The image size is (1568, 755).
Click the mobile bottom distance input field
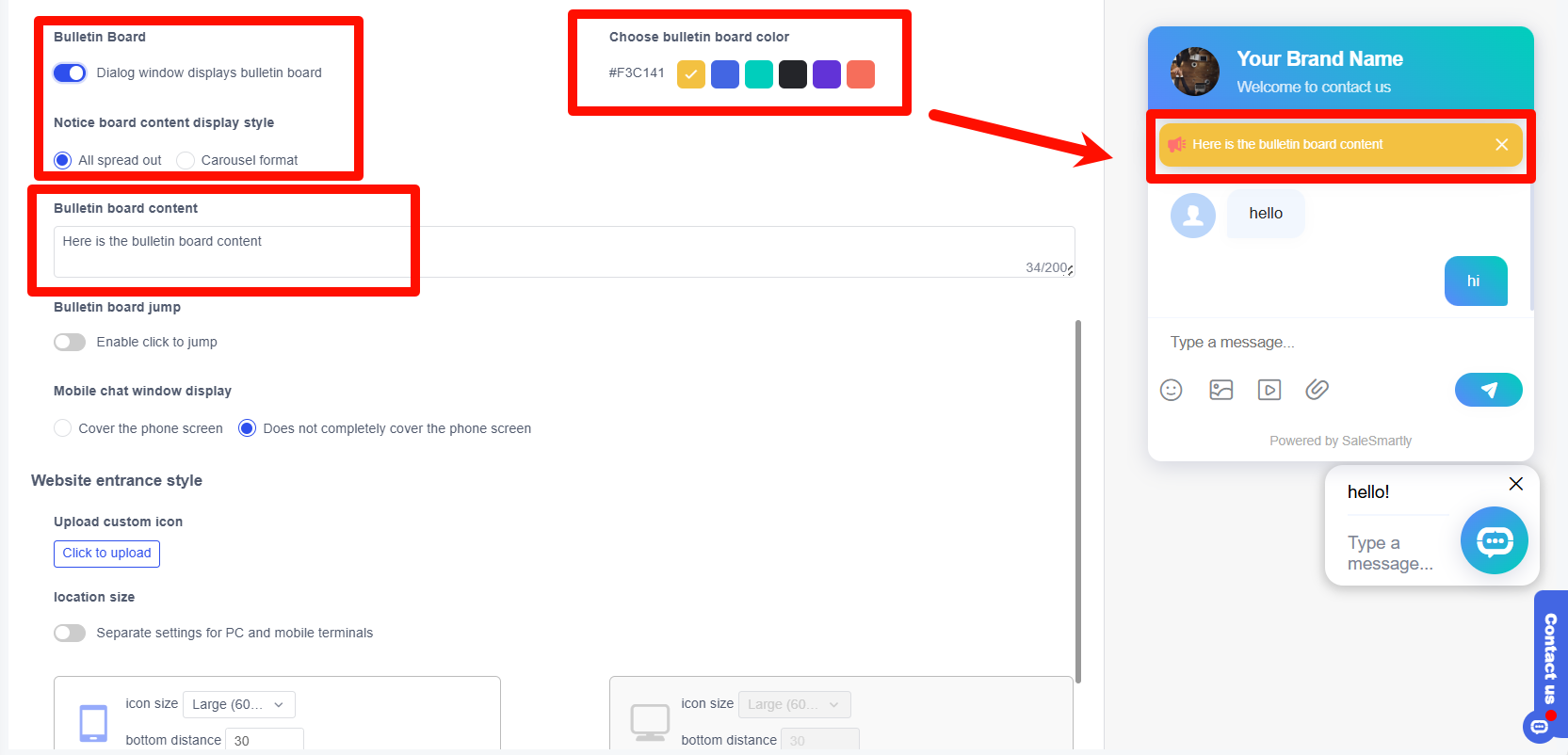pos(265,740)
